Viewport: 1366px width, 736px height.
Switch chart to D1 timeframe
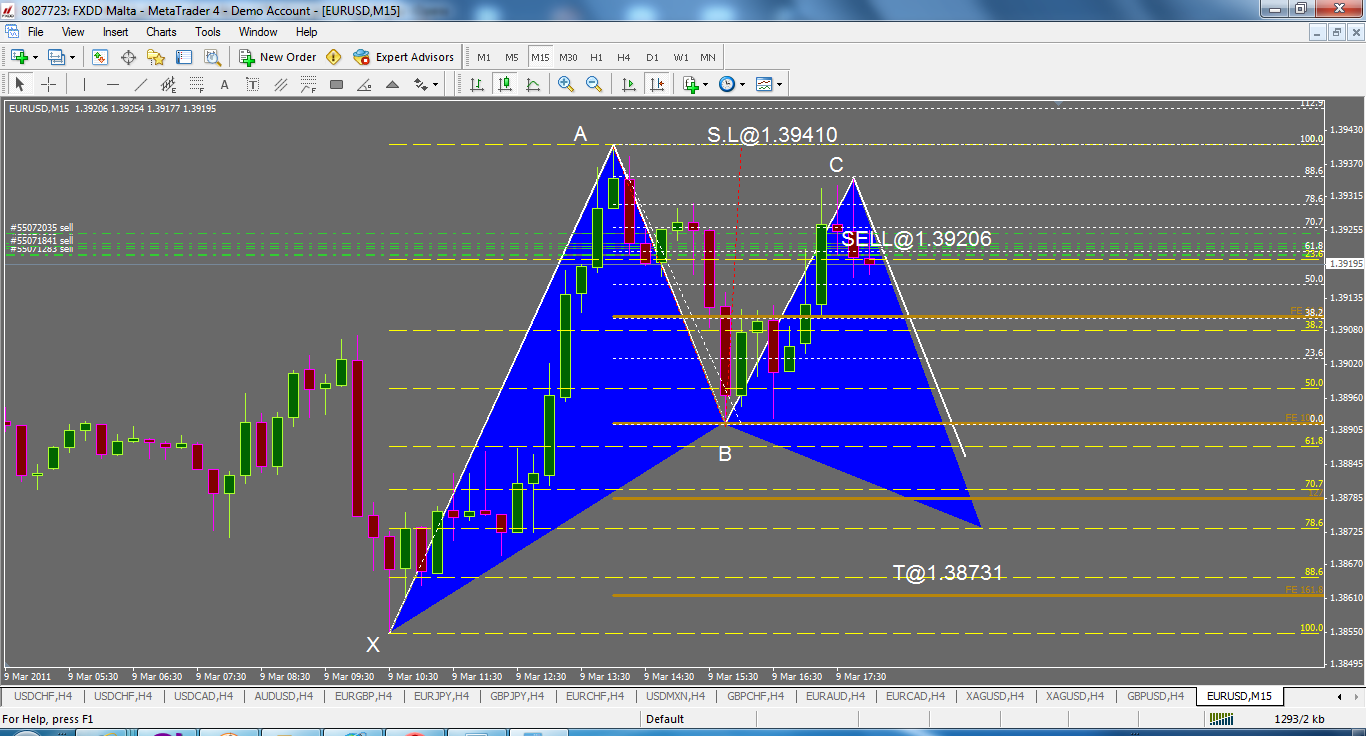click(x=652, y=57)
